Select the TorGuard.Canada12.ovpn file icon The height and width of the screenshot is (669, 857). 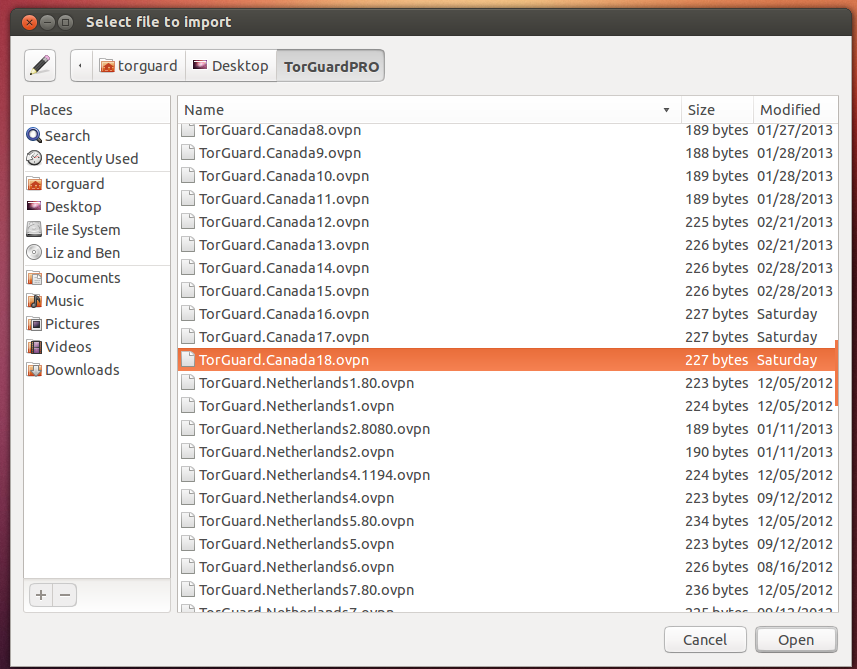pyautogui.click(x=188, y=221)
